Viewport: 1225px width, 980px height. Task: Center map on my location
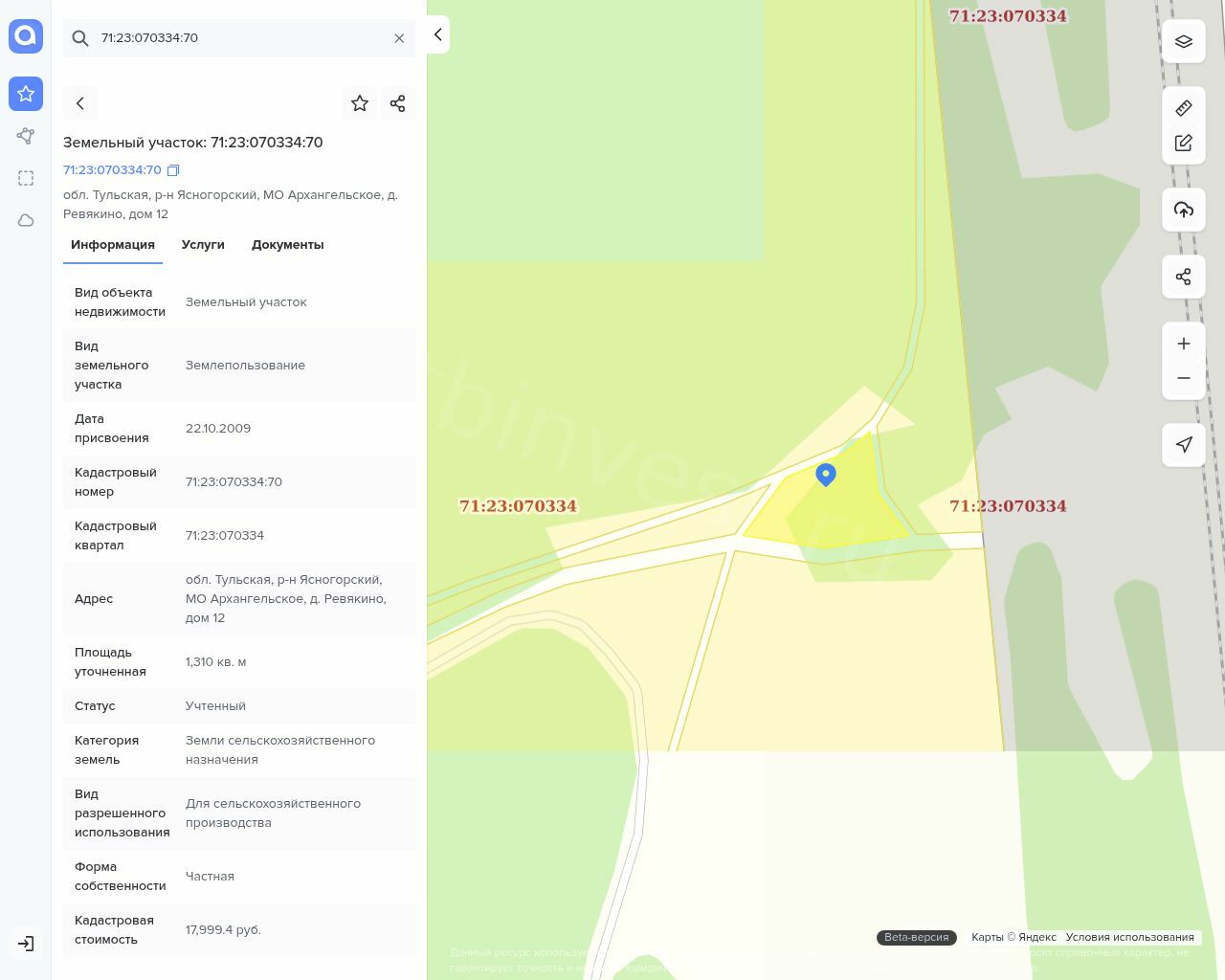(1183, 445)
